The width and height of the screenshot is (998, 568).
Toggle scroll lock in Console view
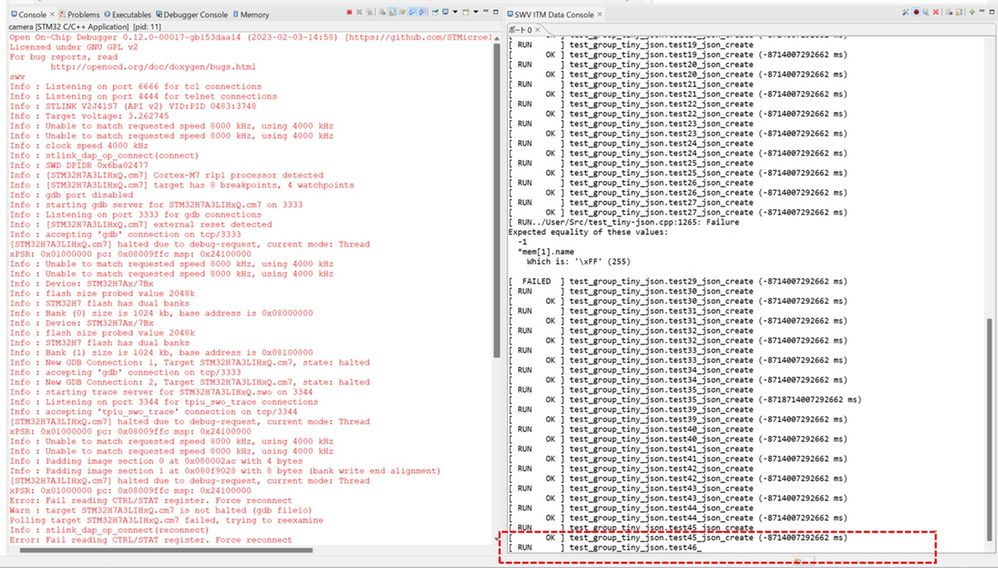393,12
